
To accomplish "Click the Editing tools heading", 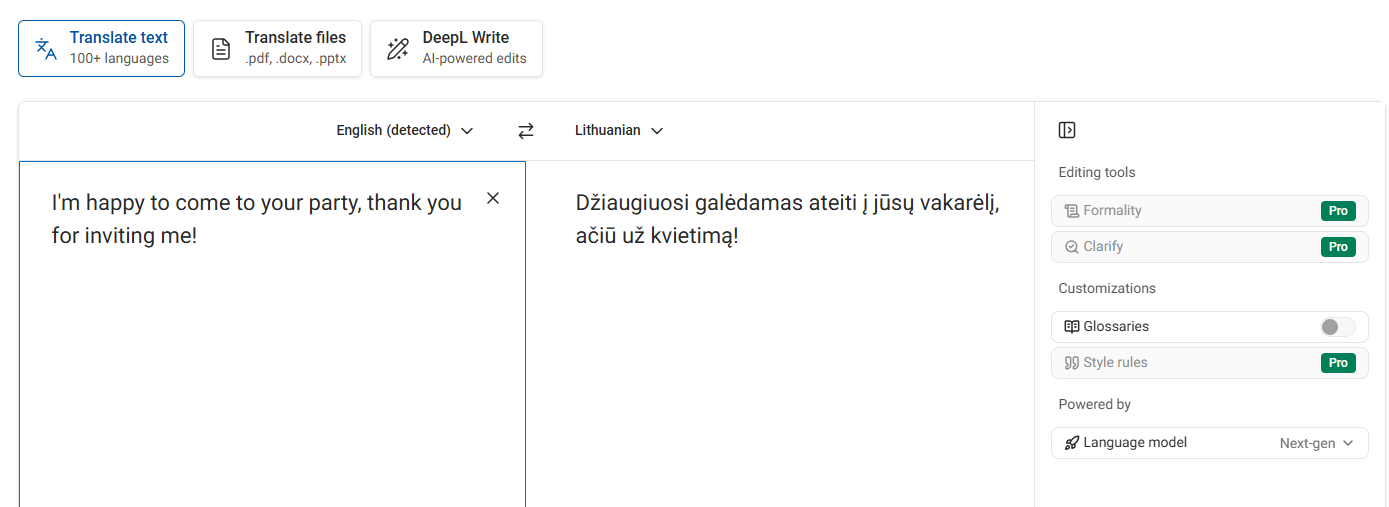I will click(1097, 173).
